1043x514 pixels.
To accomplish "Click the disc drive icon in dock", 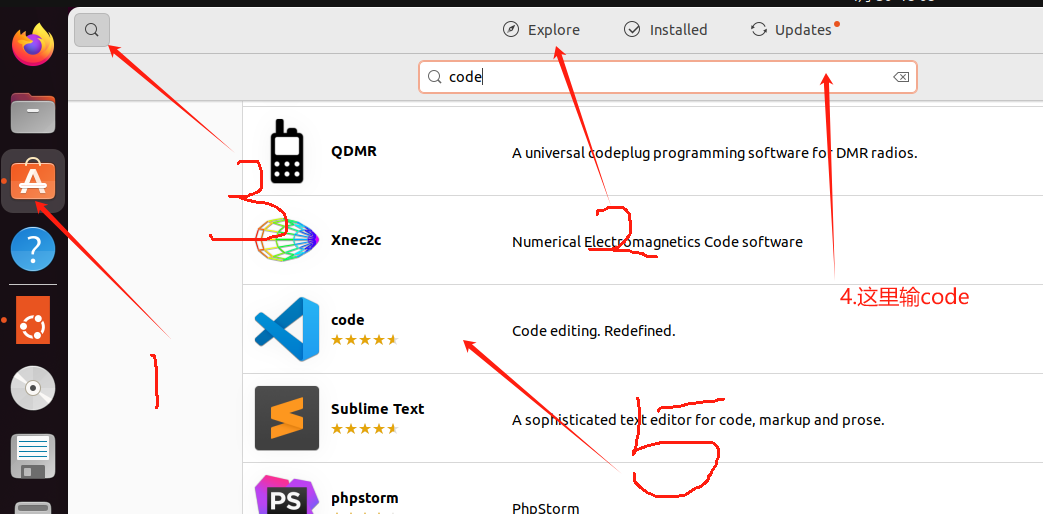I will [33, 388].
